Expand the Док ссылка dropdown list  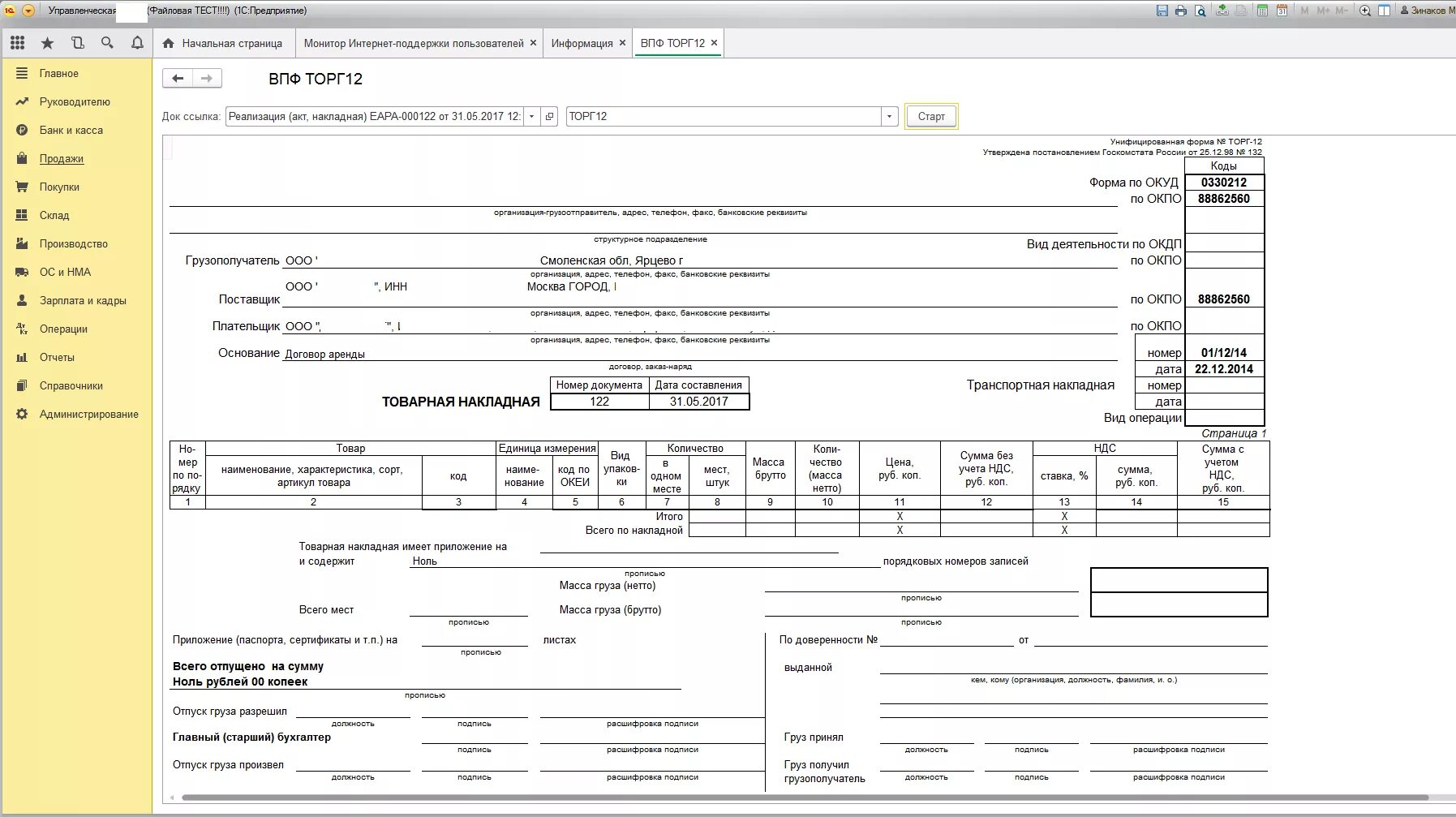pos(531,116)
